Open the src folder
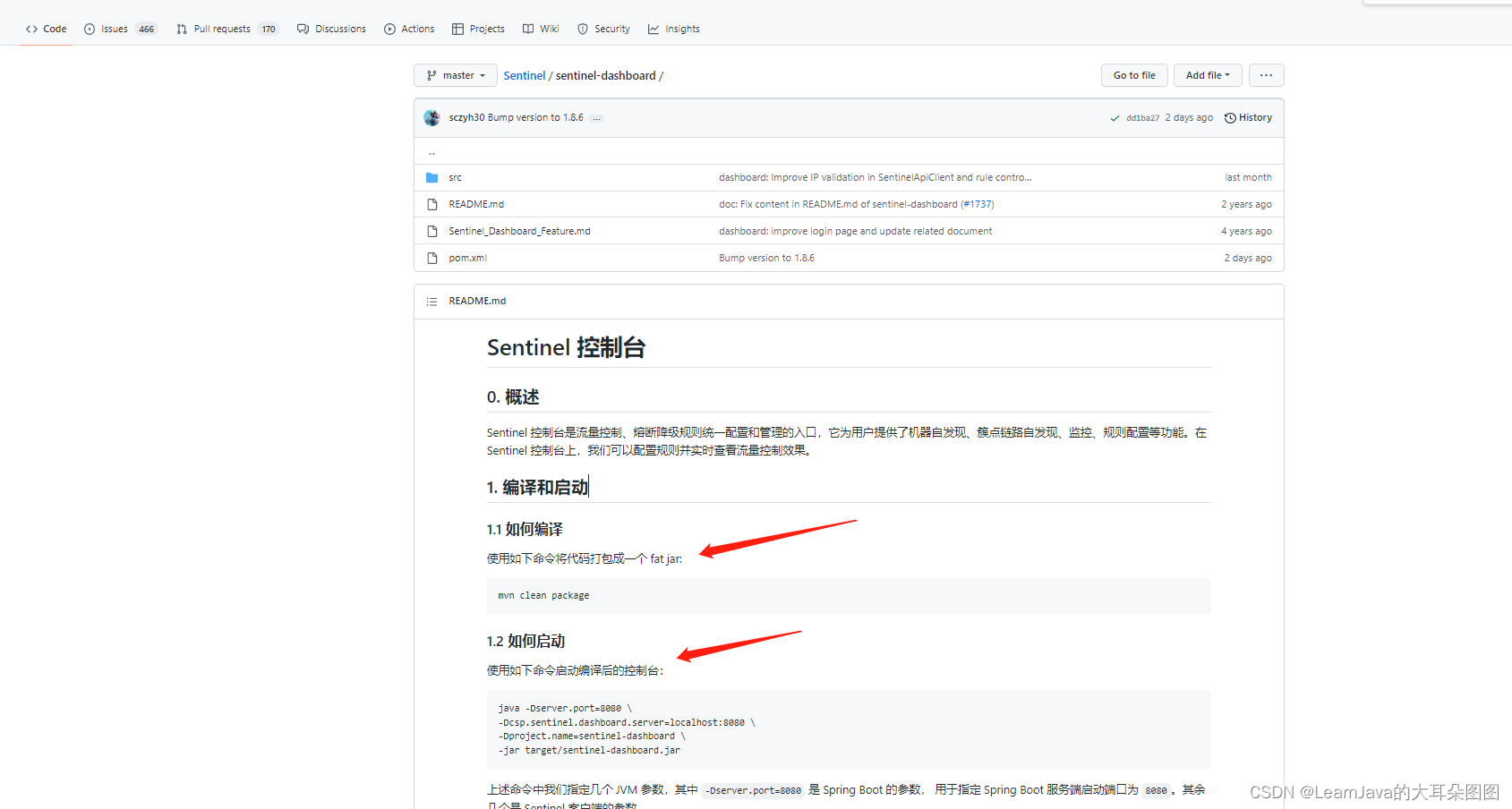Screen dimensions: 1512x809 click(x=456, y=177)
